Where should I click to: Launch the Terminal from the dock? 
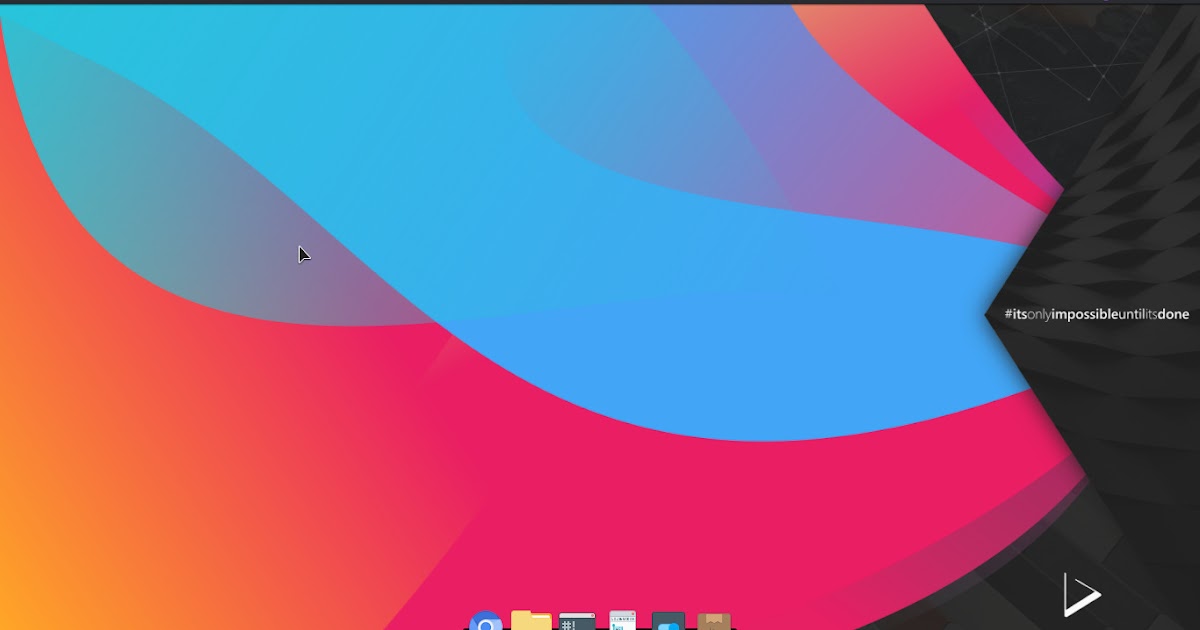click(577, 622)
